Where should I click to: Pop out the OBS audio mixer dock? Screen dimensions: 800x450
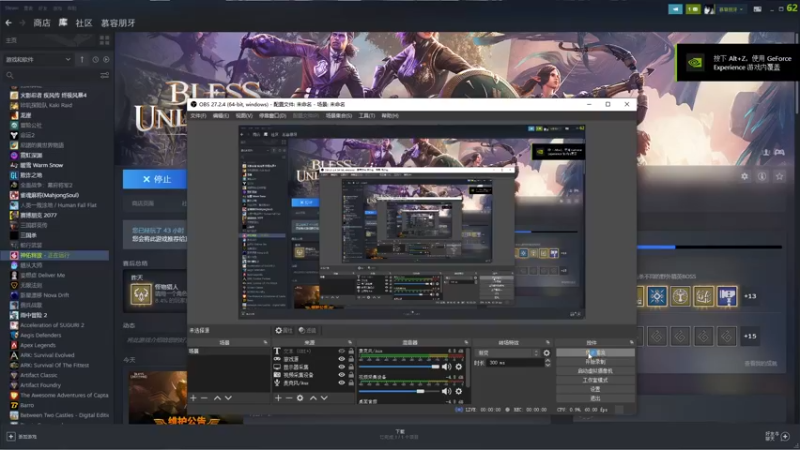click(466, 342)
